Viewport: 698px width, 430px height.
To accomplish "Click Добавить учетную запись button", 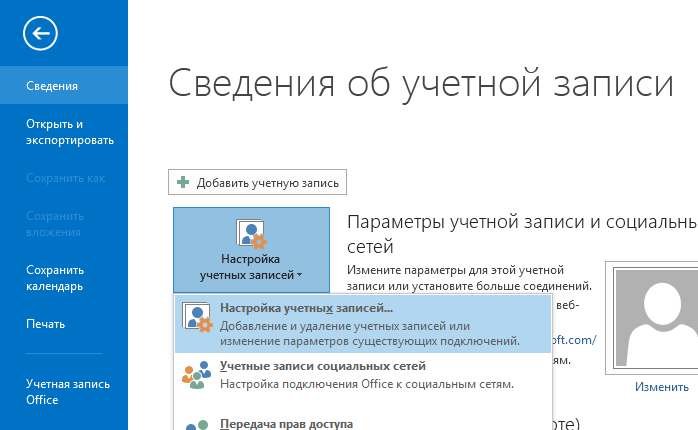I will 257,182.
